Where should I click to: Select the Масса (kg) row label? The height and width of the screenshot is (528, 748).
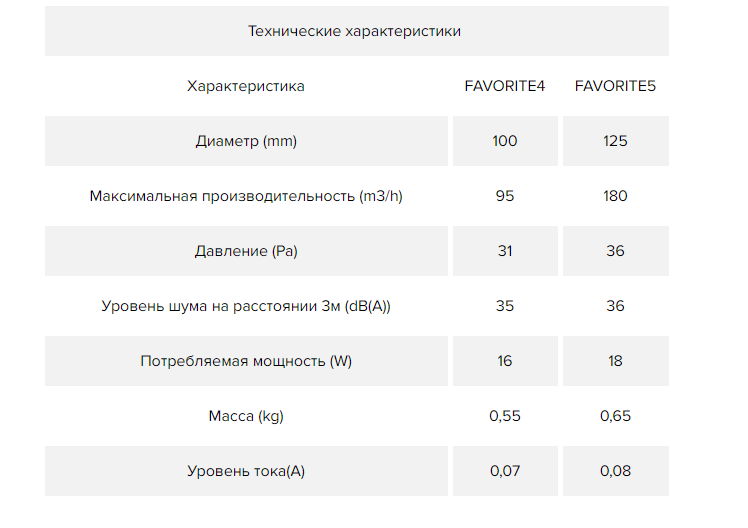(x=246, y=416)
